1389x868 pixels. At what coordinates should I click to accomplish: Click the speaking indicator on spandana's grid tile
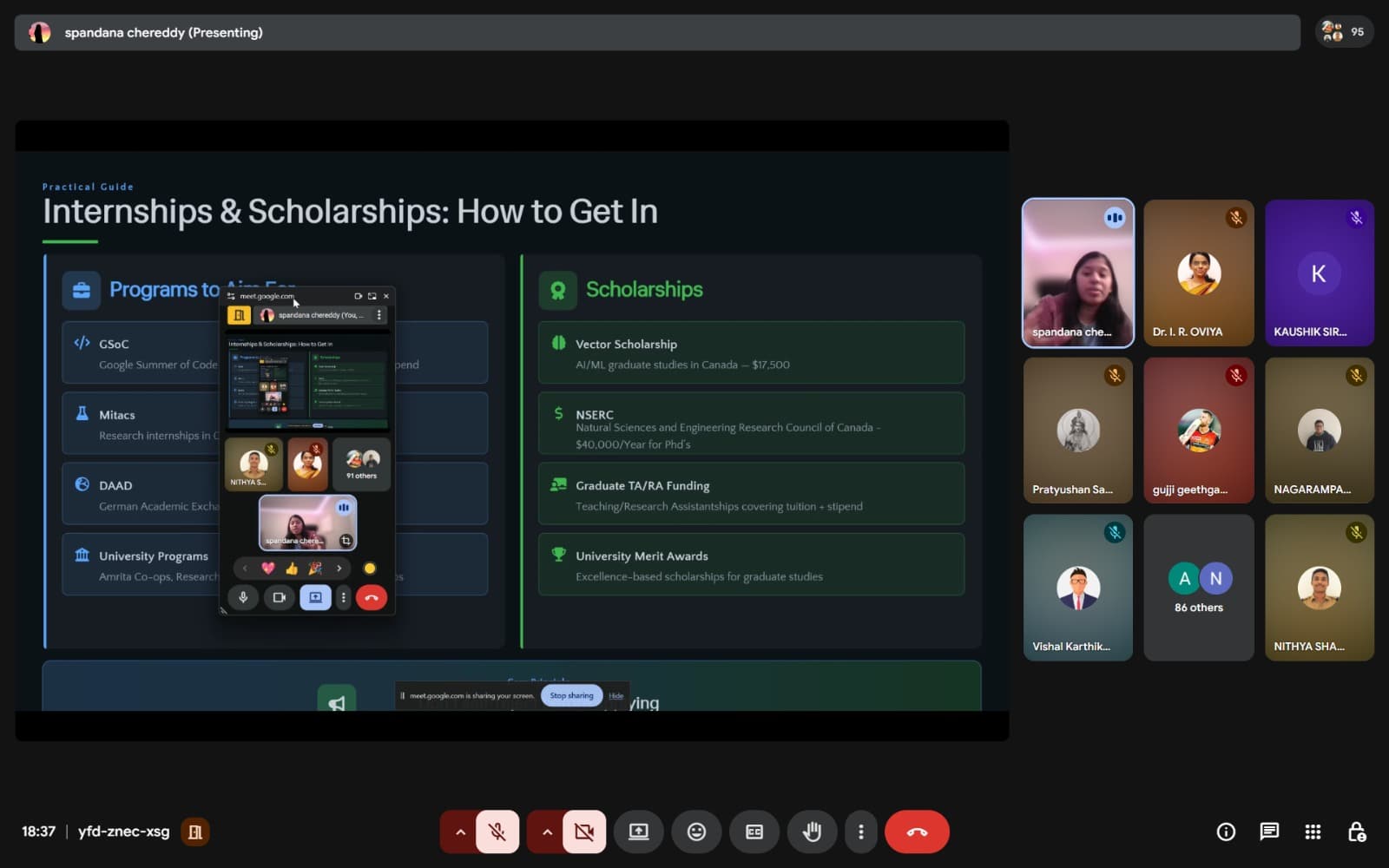pos(1115,218)
